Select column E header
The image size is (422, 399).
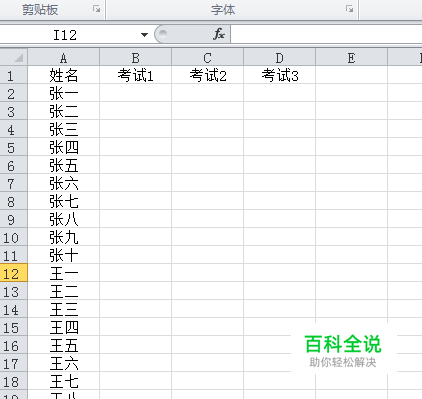click(x=351, y=57)
